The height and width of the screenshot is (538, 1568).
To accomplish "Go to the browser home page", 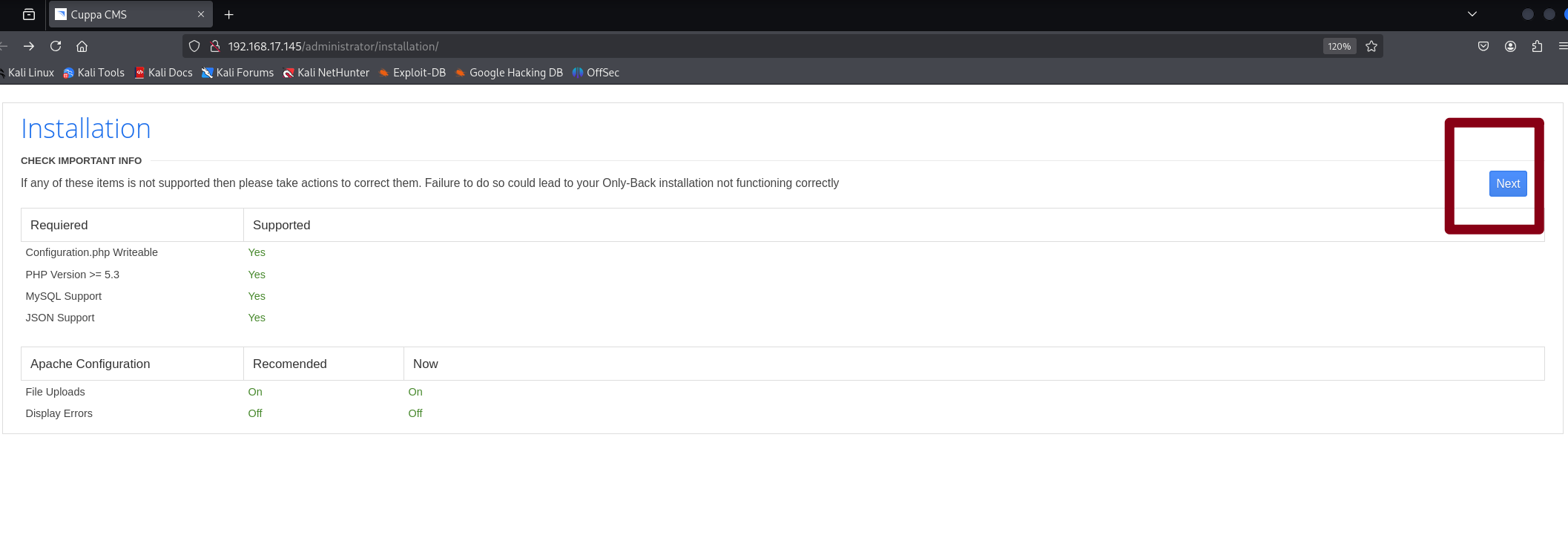I will [x=82, y=46].
